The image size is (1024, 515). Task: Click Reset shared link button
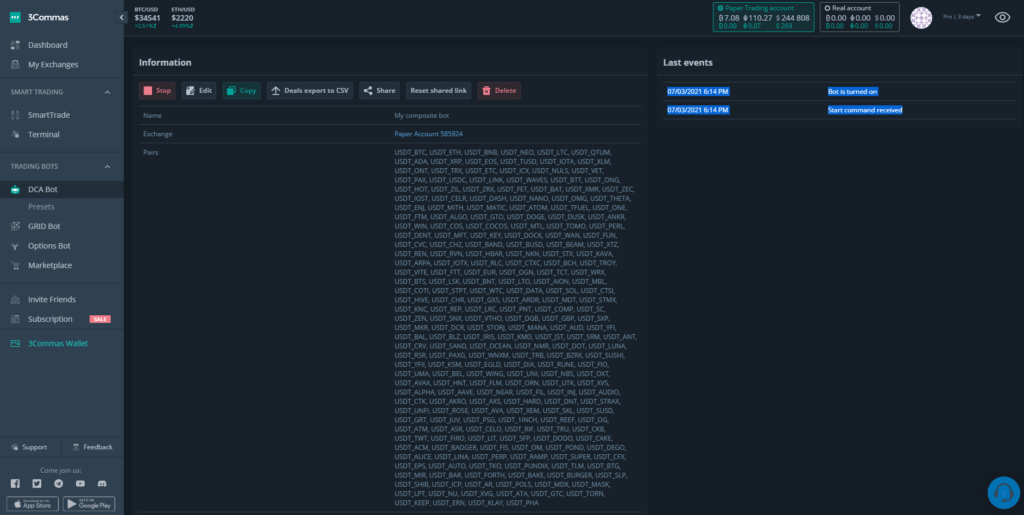pos(438,91)
